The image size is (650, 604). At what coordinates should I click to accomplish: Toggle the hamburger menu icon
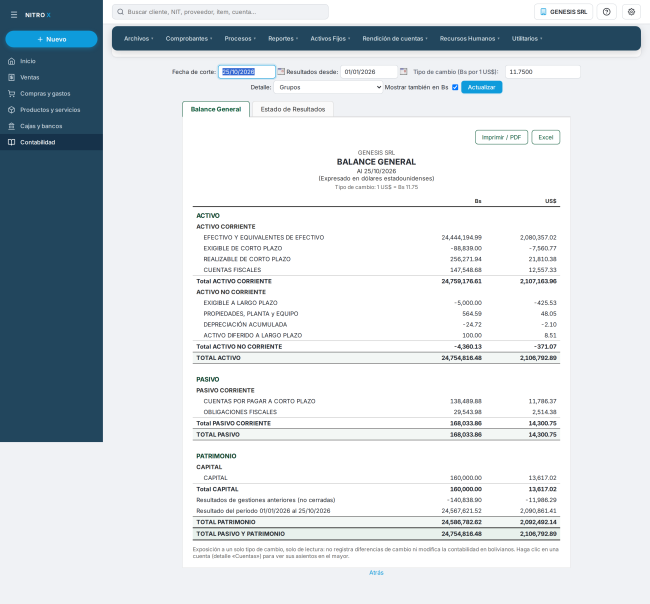click(x=14, y=15)
